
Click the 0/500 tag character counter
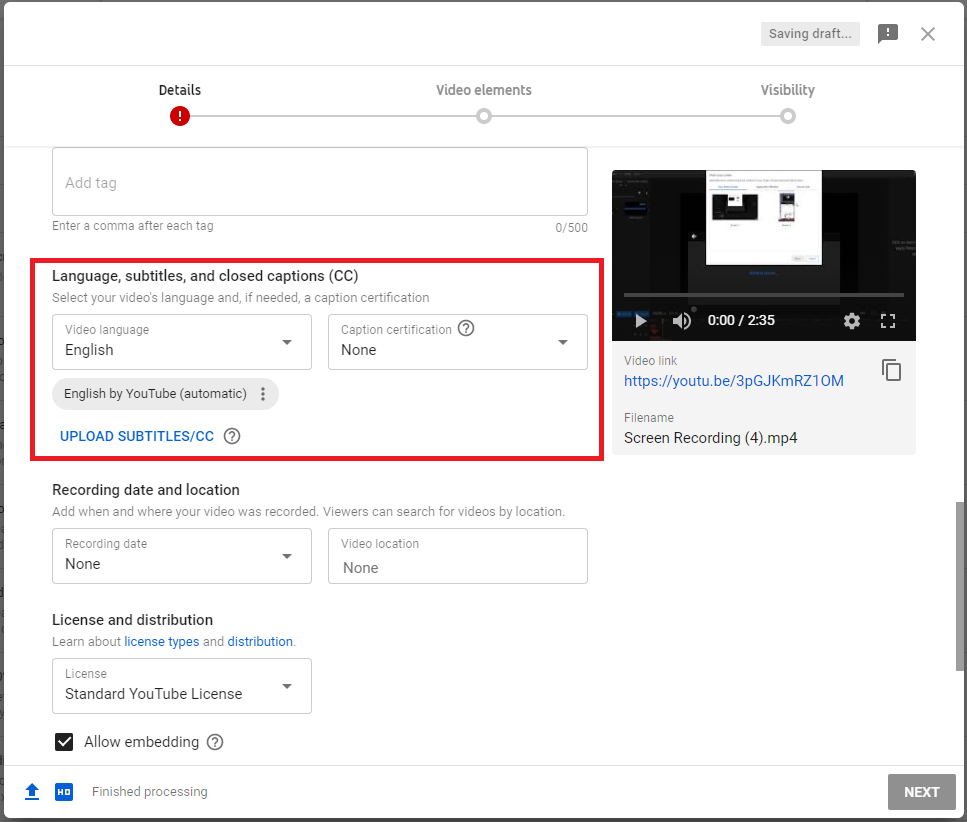[x=571, y=228]
